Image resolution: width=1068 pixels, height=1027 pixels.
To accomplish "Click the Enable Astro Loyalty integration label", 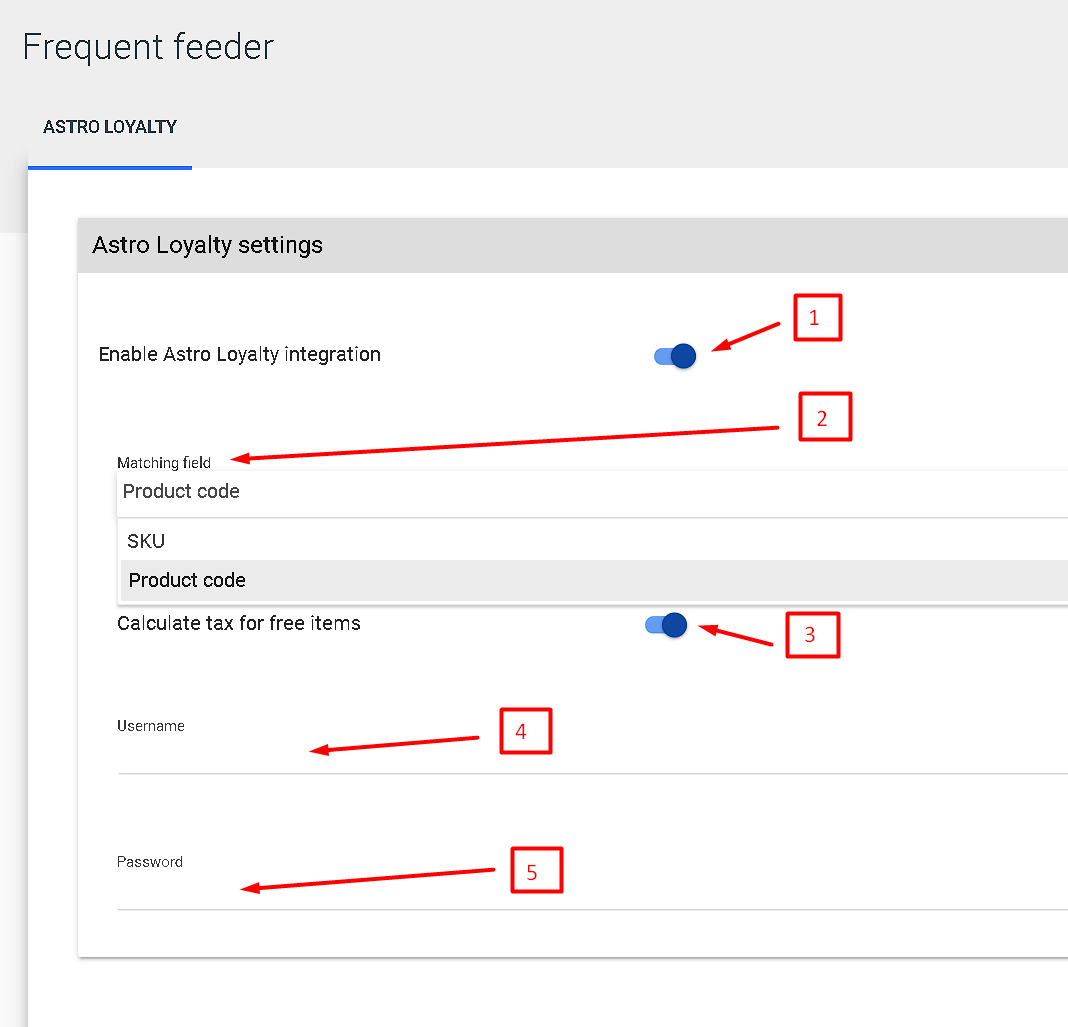I will tap(239, 354).
